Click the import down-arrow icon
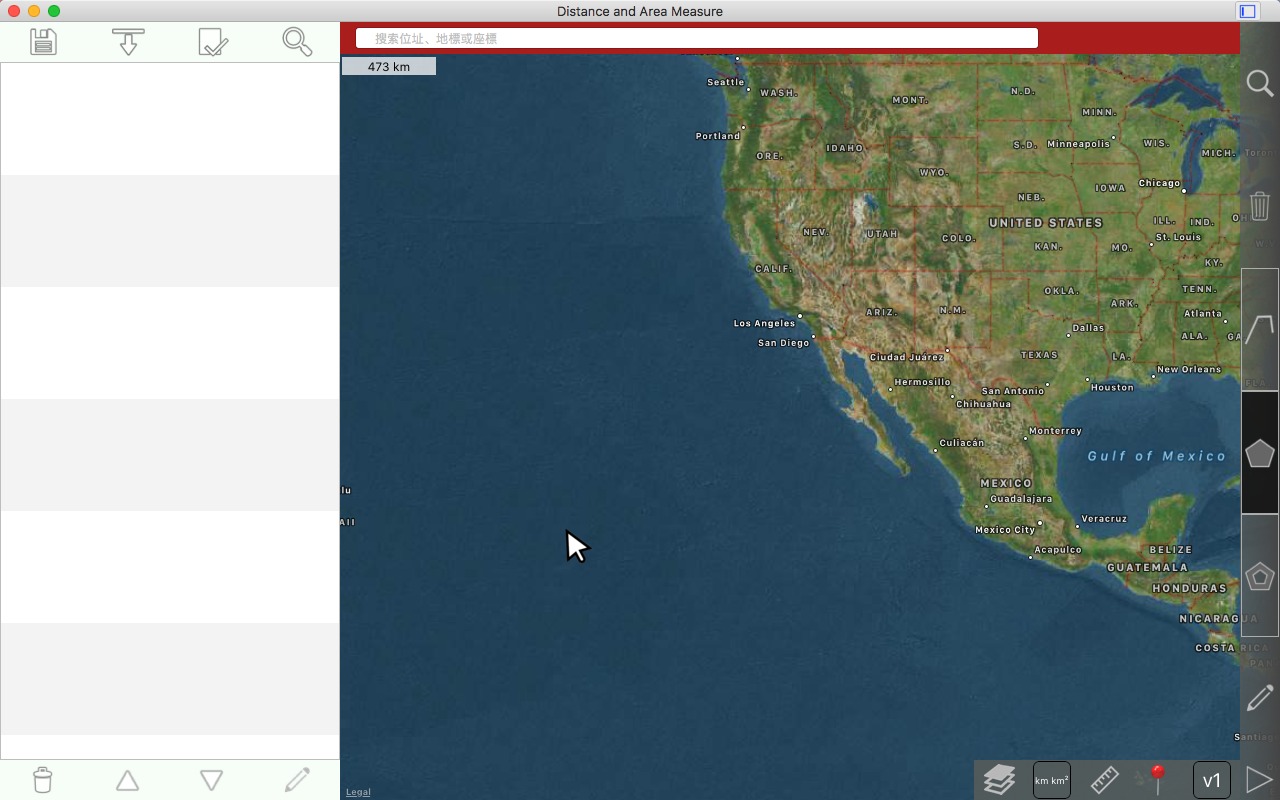The image size is (1280, 800). [x=128, y=41]
